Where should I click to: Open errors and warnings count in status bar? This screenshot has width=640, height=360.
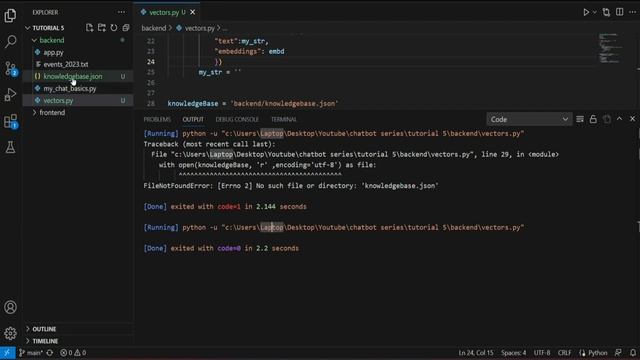click(x=73, y=353)
